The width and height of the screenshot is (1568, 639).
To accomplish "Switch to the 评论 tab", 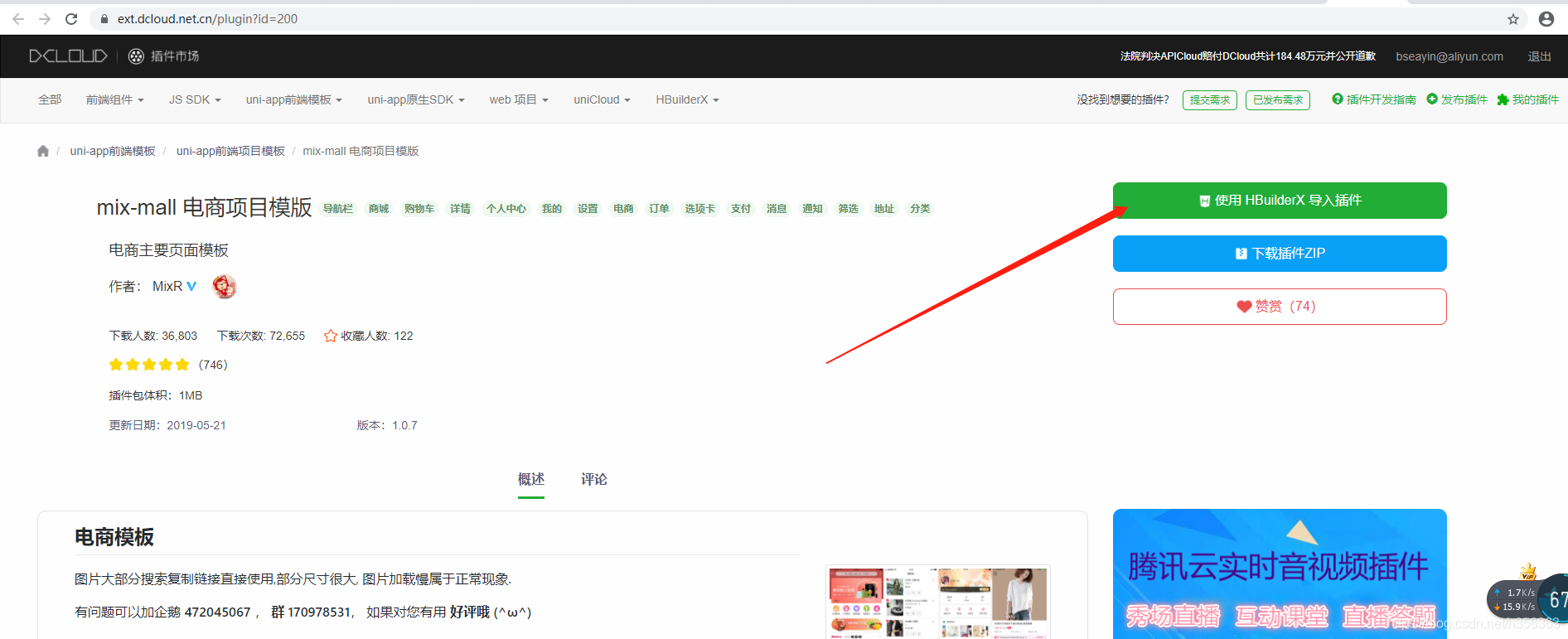I will 594,480.
